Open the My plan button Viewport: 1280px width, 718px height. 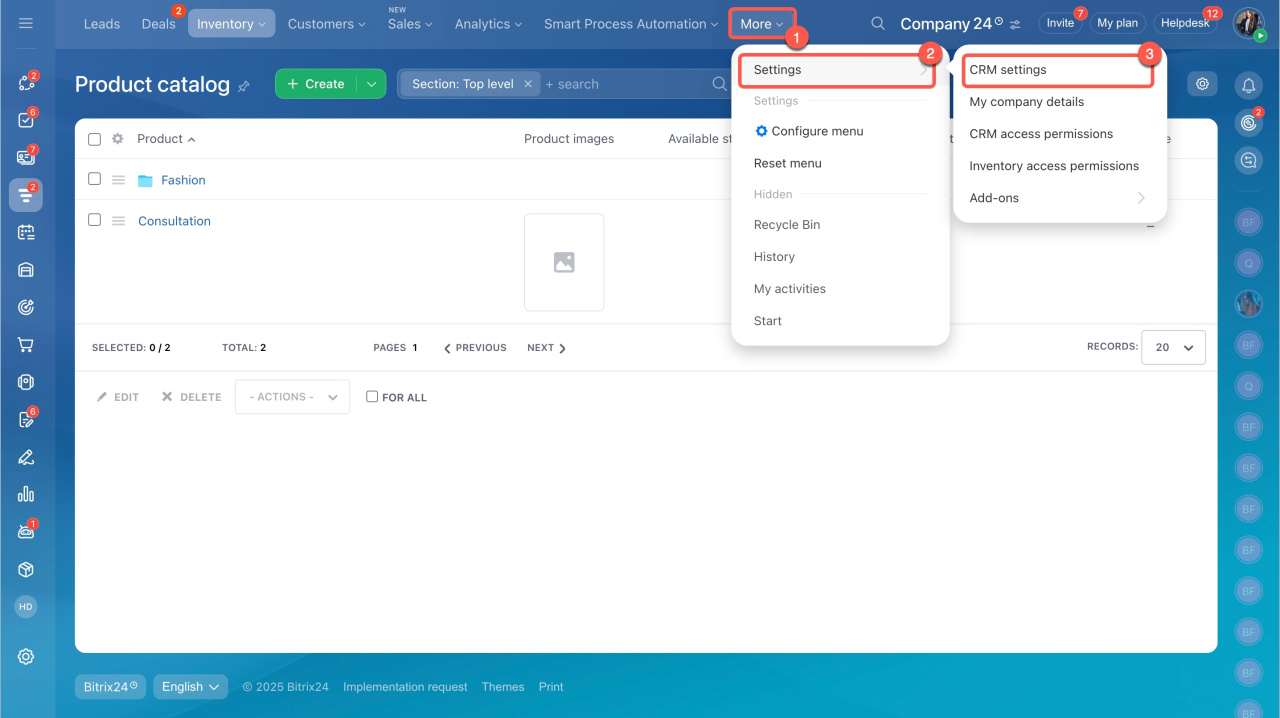coord(1117,23)
